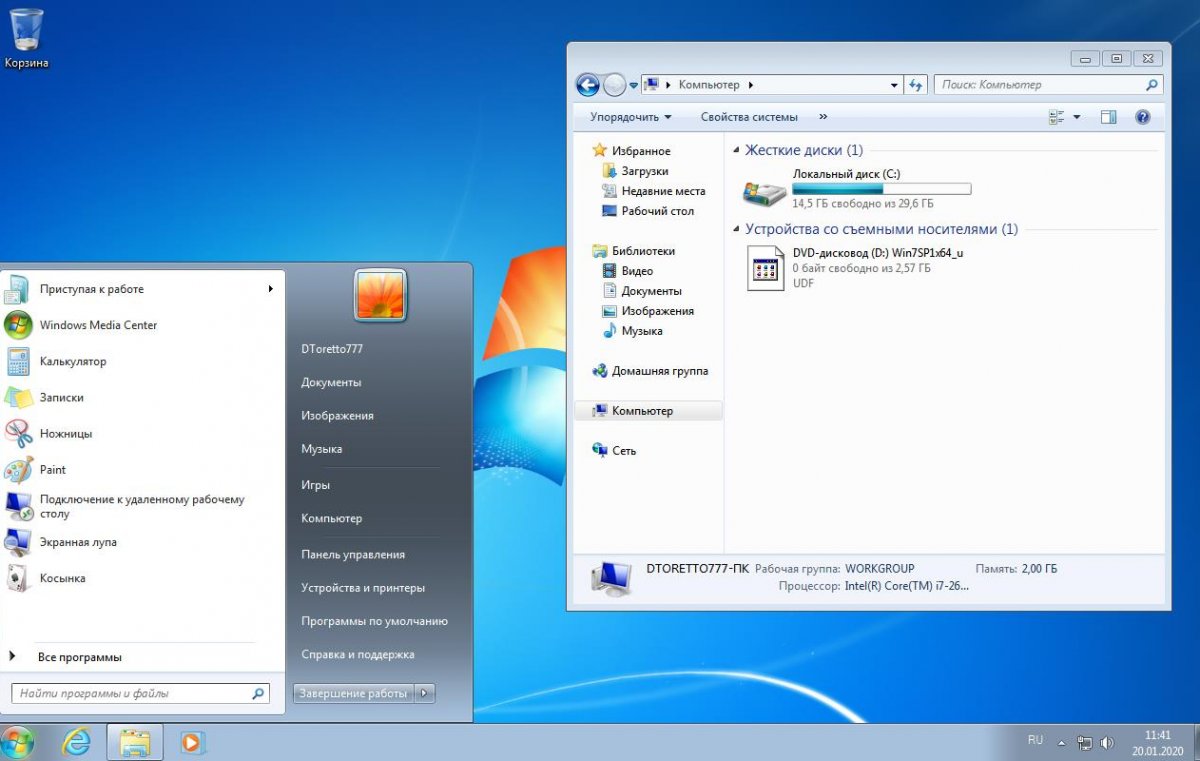
Task: Select the DVD-дисковод (D:) drive icon
Action: 765,268
